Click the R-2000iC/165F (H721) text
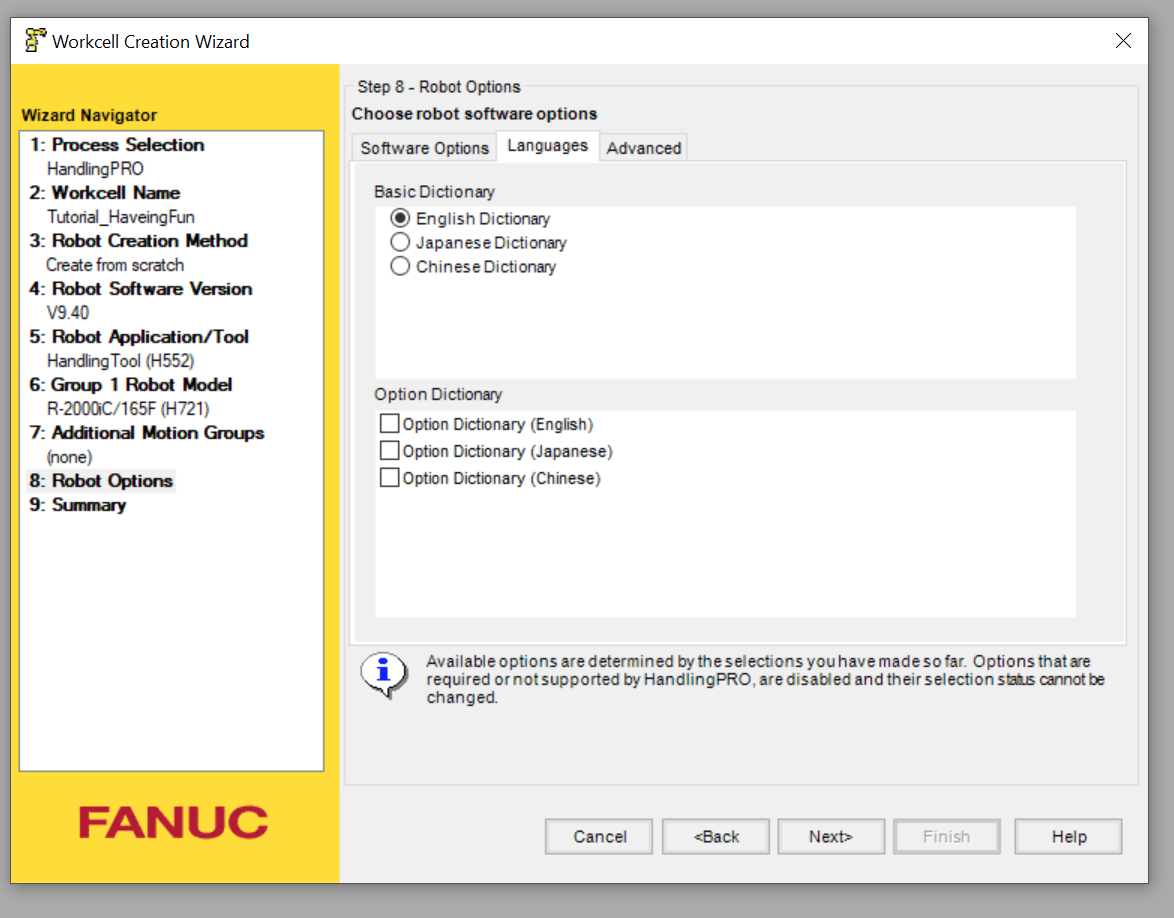1174x918 pixels. (x=128, y=408)
